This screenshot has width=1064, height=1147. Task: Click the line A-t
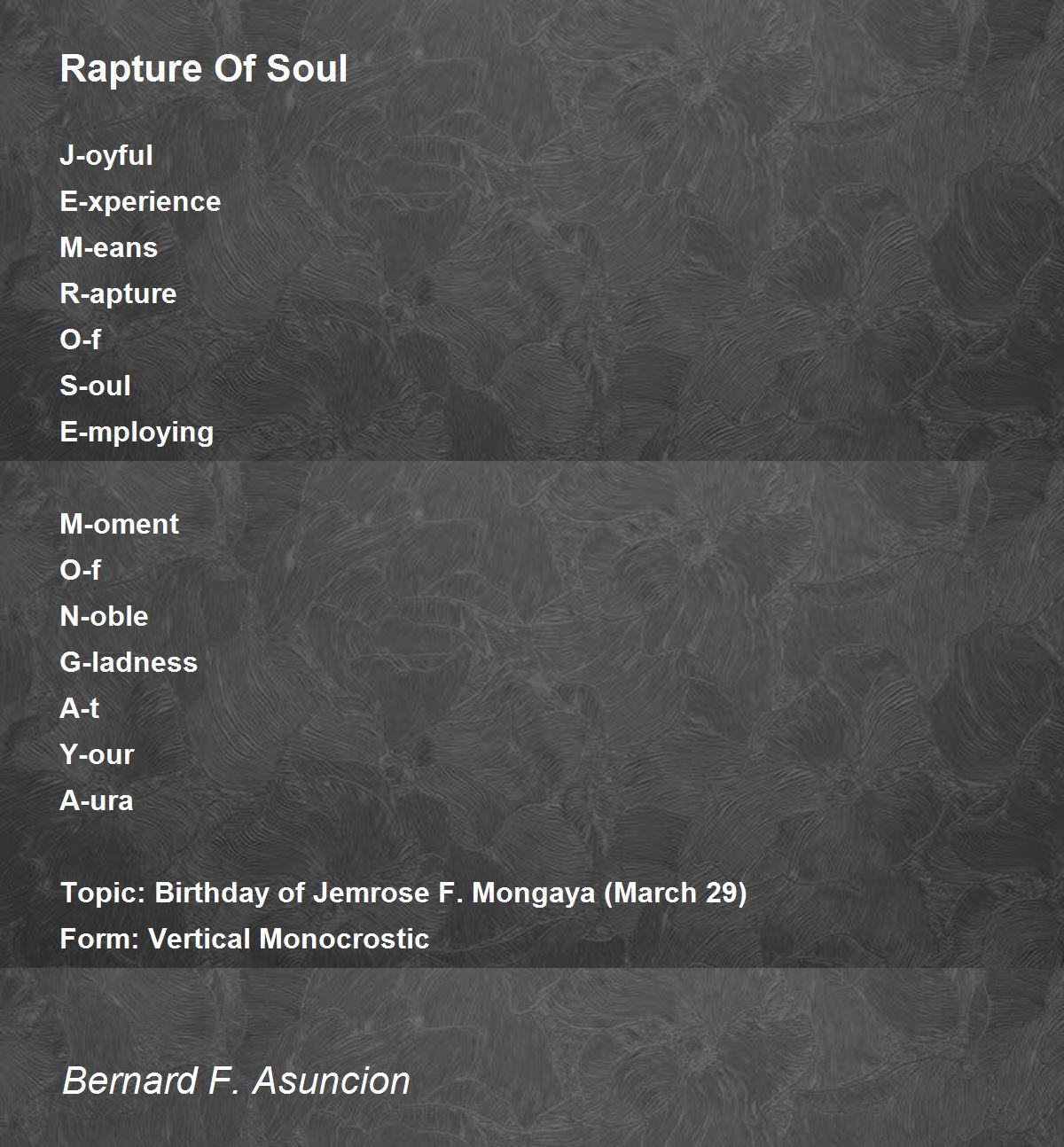pos(79,708)
